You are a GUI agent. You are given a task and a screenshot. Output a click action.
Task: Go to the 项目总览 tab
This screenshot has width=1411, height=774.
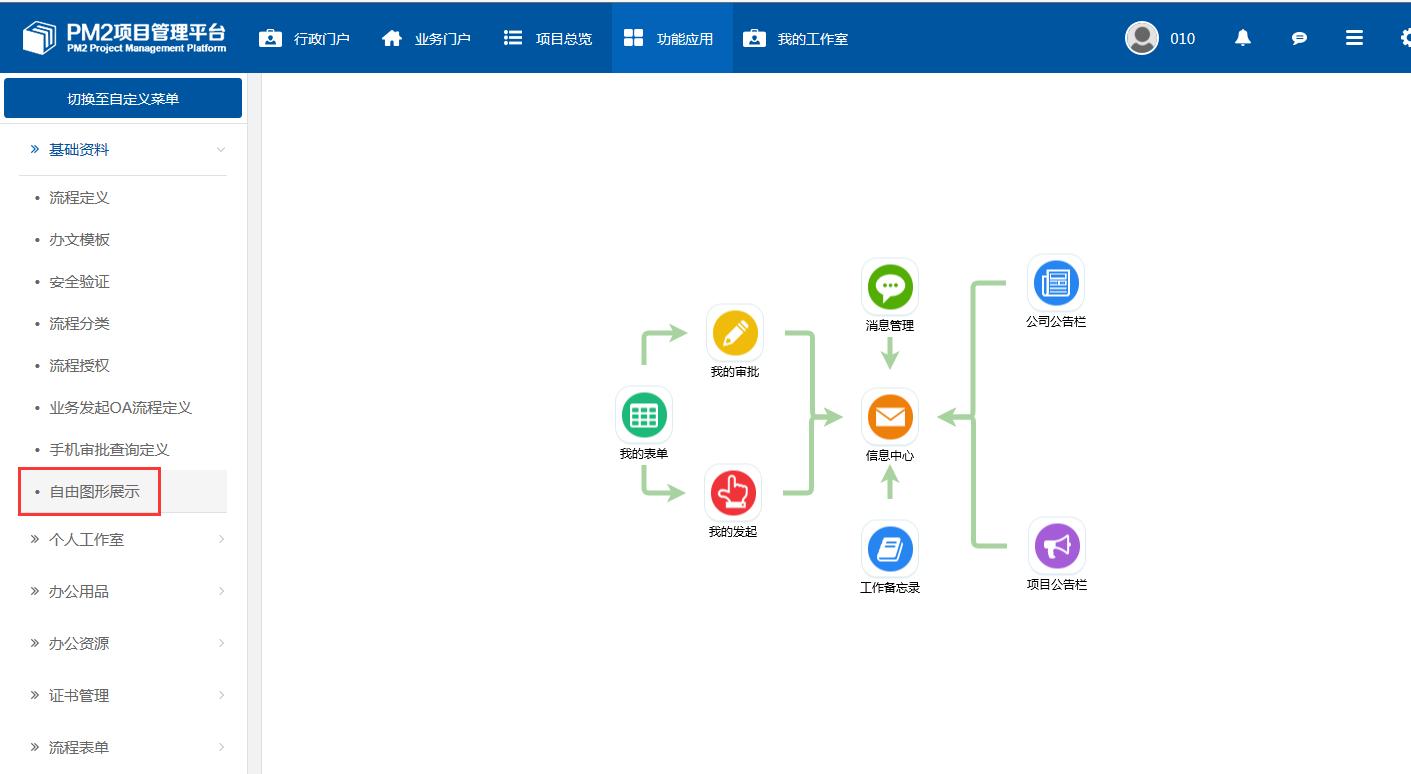[x=548, y=39]
